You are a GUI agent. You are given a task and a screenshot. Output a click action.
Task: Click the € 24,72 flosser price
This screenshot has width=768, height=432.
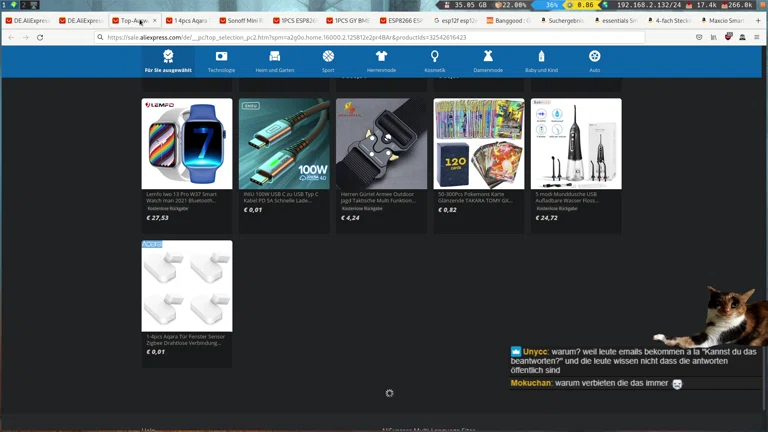(547, 218)
